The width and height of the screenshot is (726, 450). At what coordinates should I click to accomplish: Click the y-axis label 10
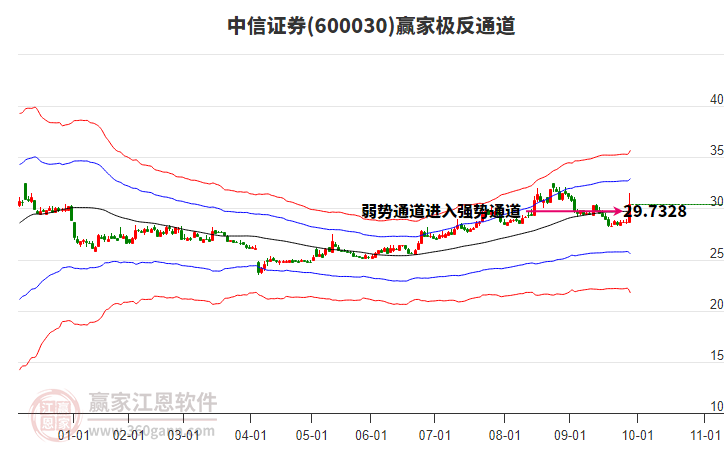pos(717,406)
